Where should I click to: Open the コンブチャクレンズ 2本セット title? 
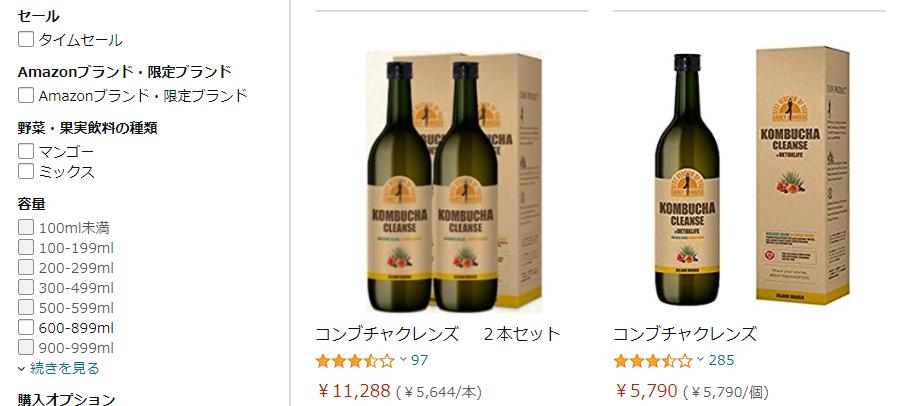click(x=438, y=334)
